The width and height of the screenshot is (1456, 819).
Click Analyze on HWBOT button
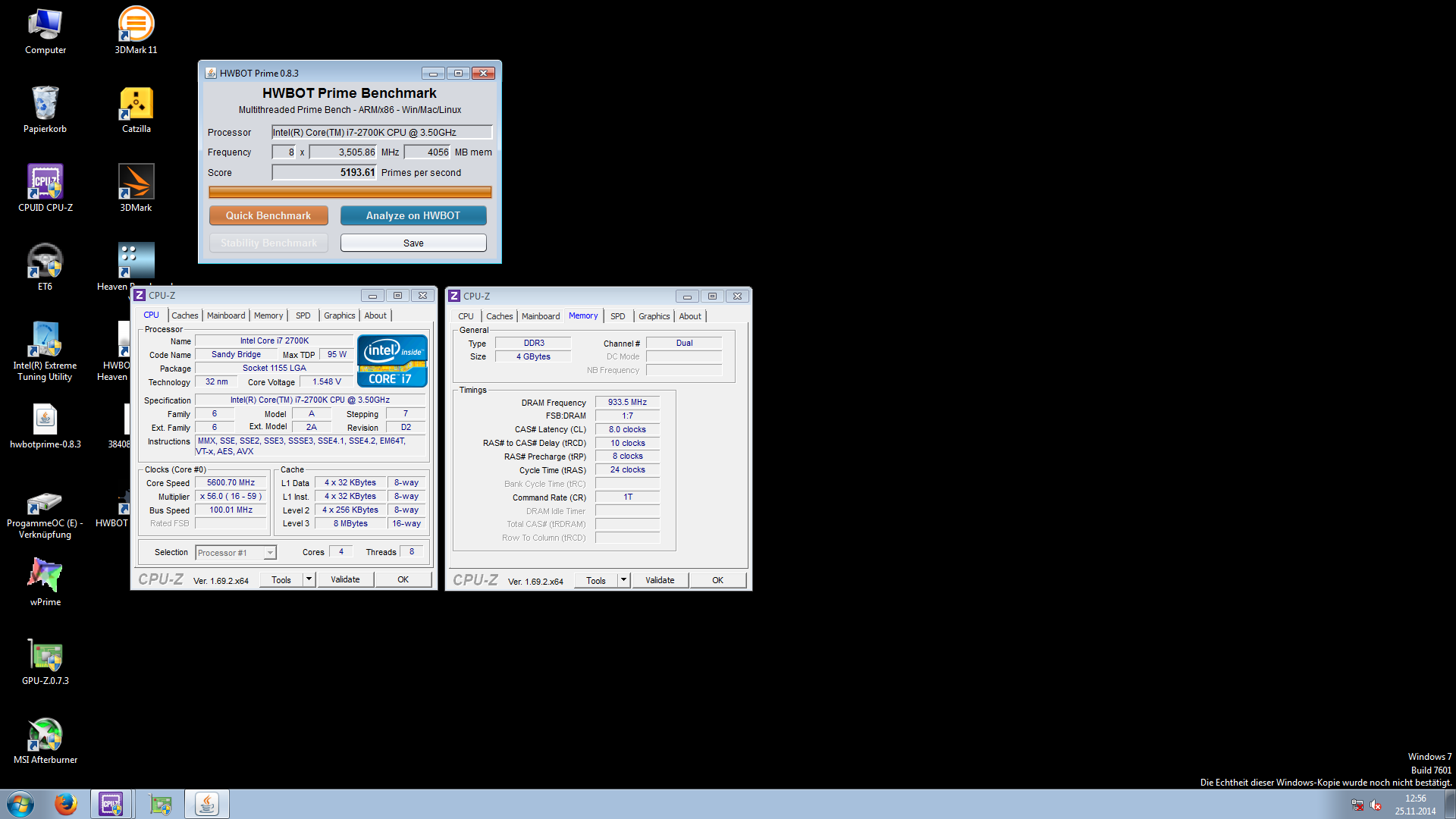pyautogui.click(x=413, y=215)
